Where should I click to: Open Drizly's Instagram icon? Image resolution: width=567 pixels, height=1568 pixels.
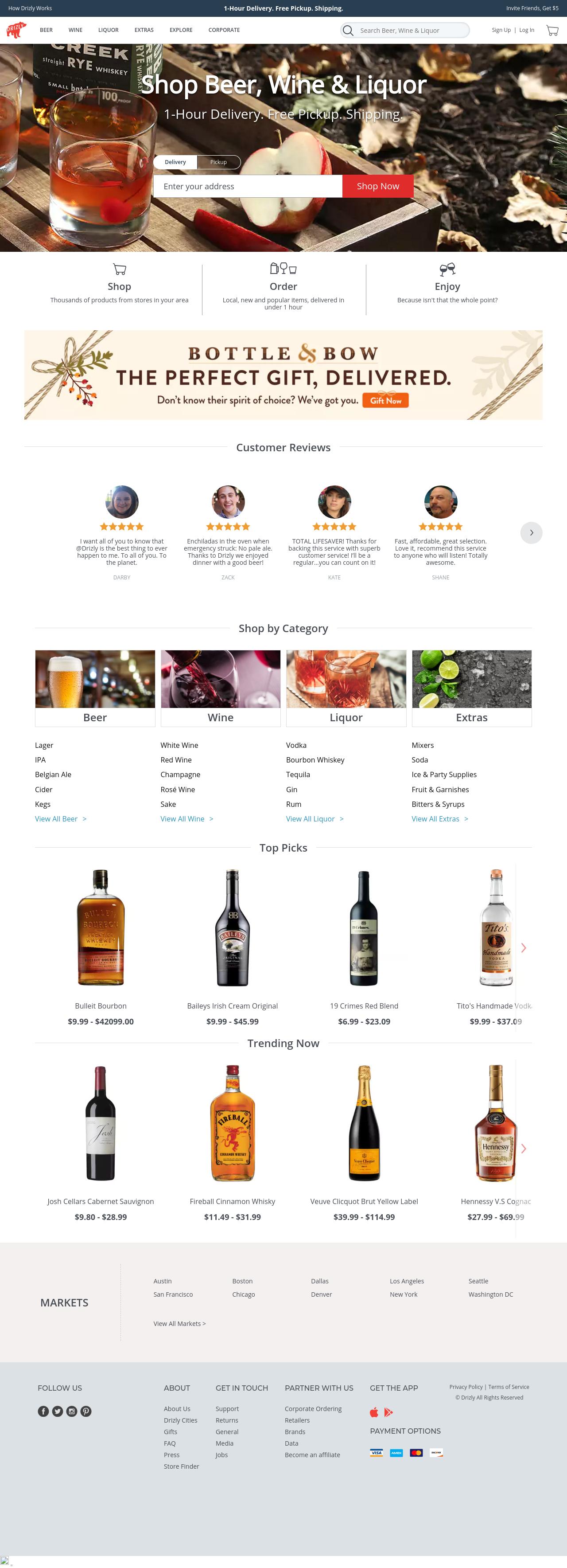[72, 1411]
